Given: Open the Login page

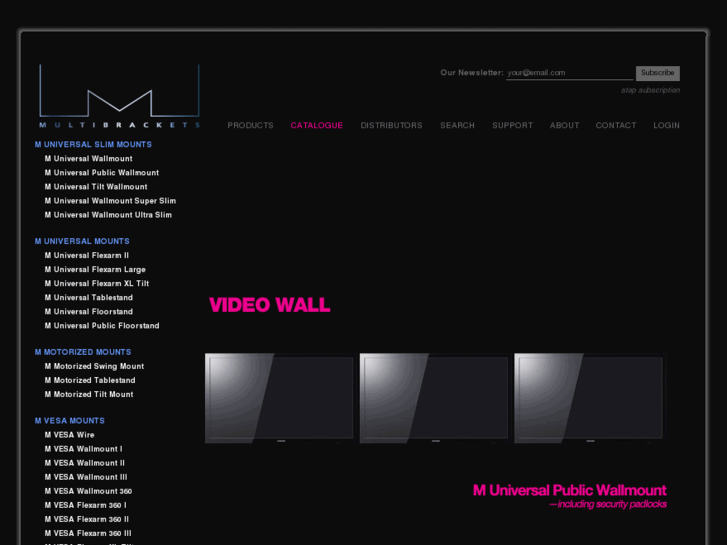Looking at the screenshot, I should [x=666, y=126].
